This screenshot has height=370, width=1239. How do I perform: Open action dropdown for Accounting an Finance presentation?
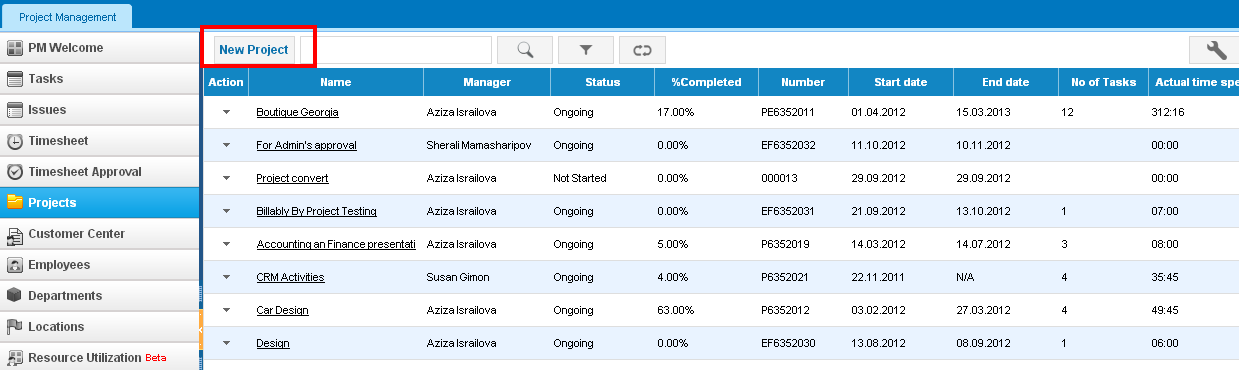(226, 244)
